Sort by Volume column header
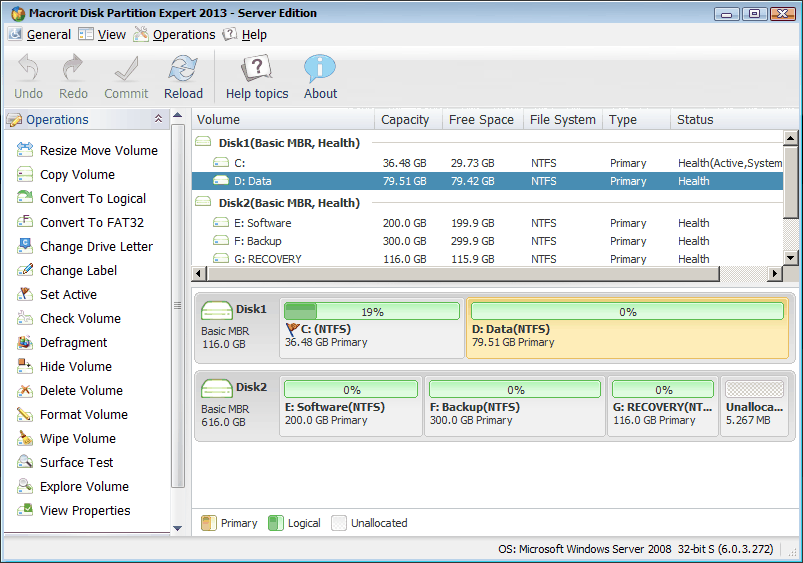This screenshot has width=803, height=563. (283, 119)
